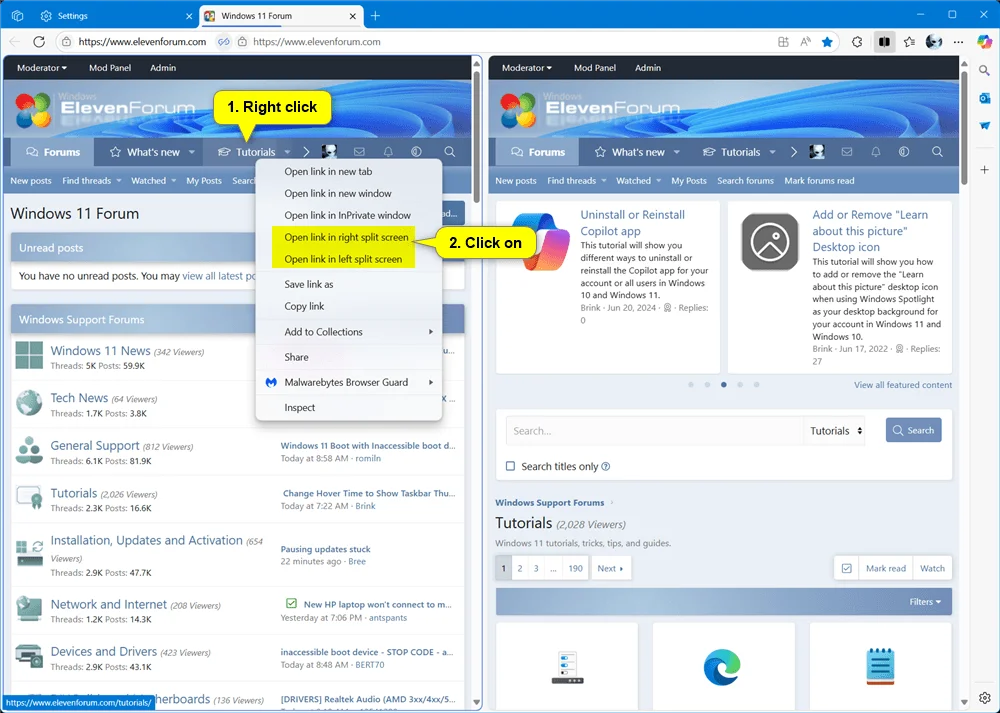Image resolution: width=1000 pixels, height=713 pixels.
Task: Expand the Find threads dropdown in the right pane
Action: 604,181
